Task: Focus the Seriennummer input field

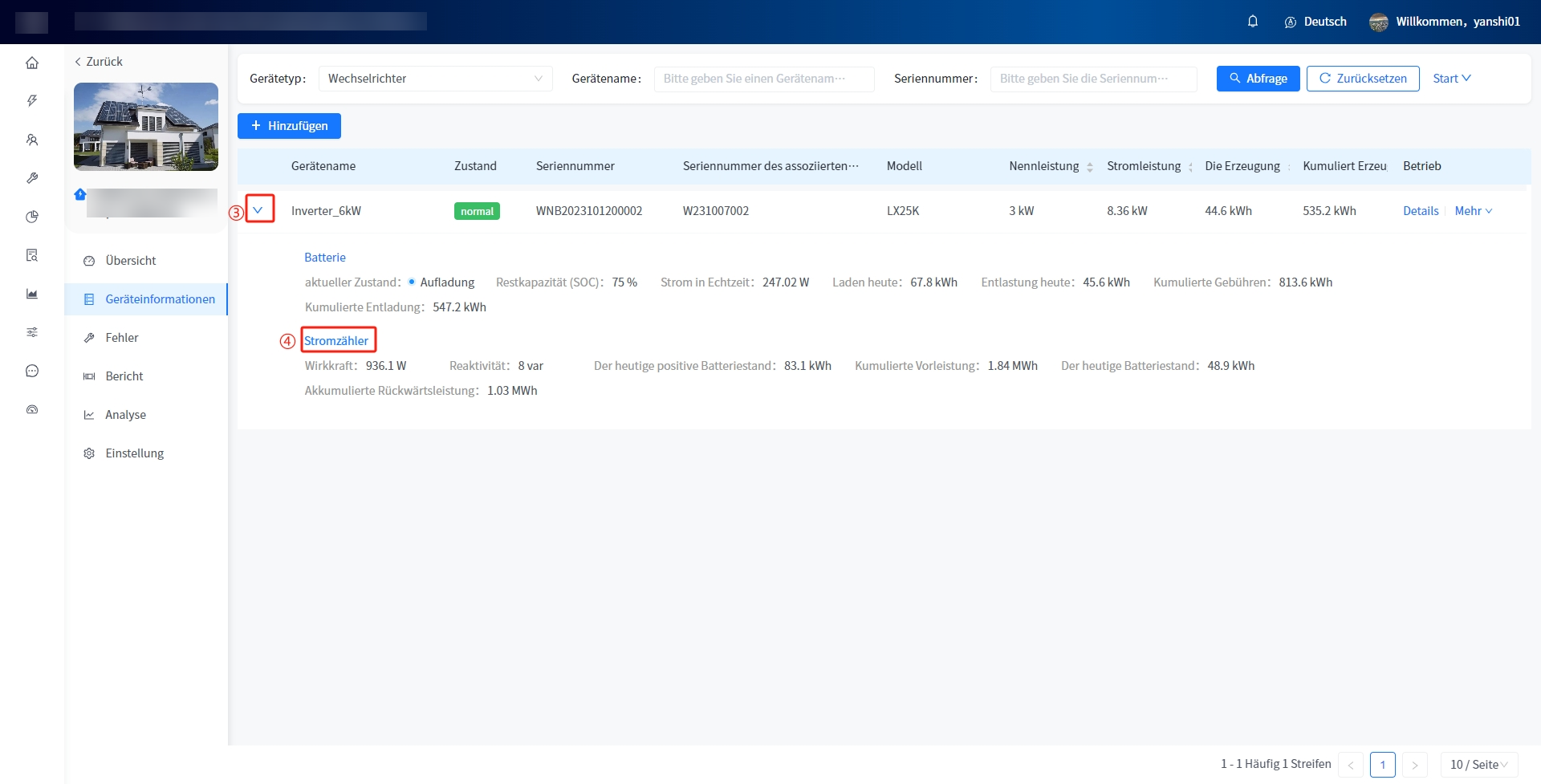Action: pyautogui.click(x=1092, y=79)
